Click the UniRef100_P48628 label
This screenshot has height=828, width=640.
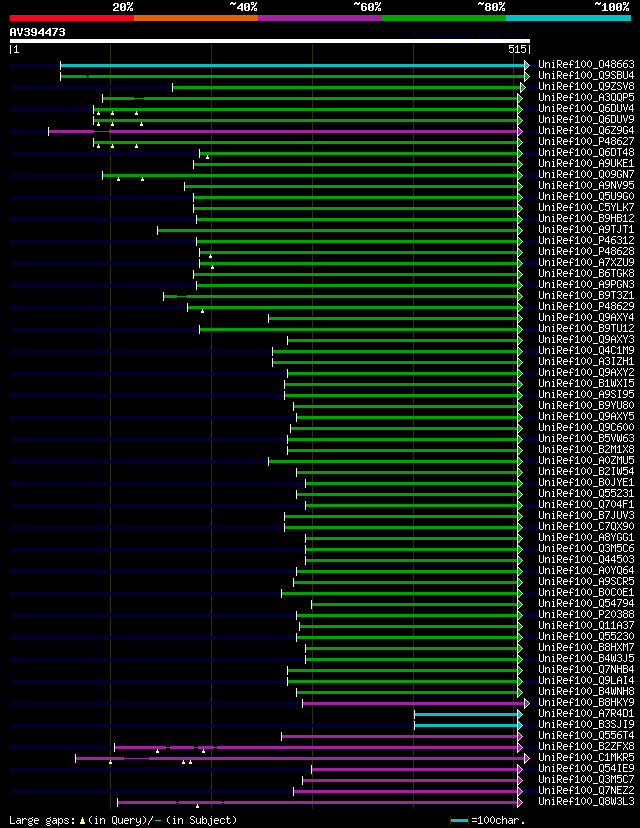click(586, 251)
